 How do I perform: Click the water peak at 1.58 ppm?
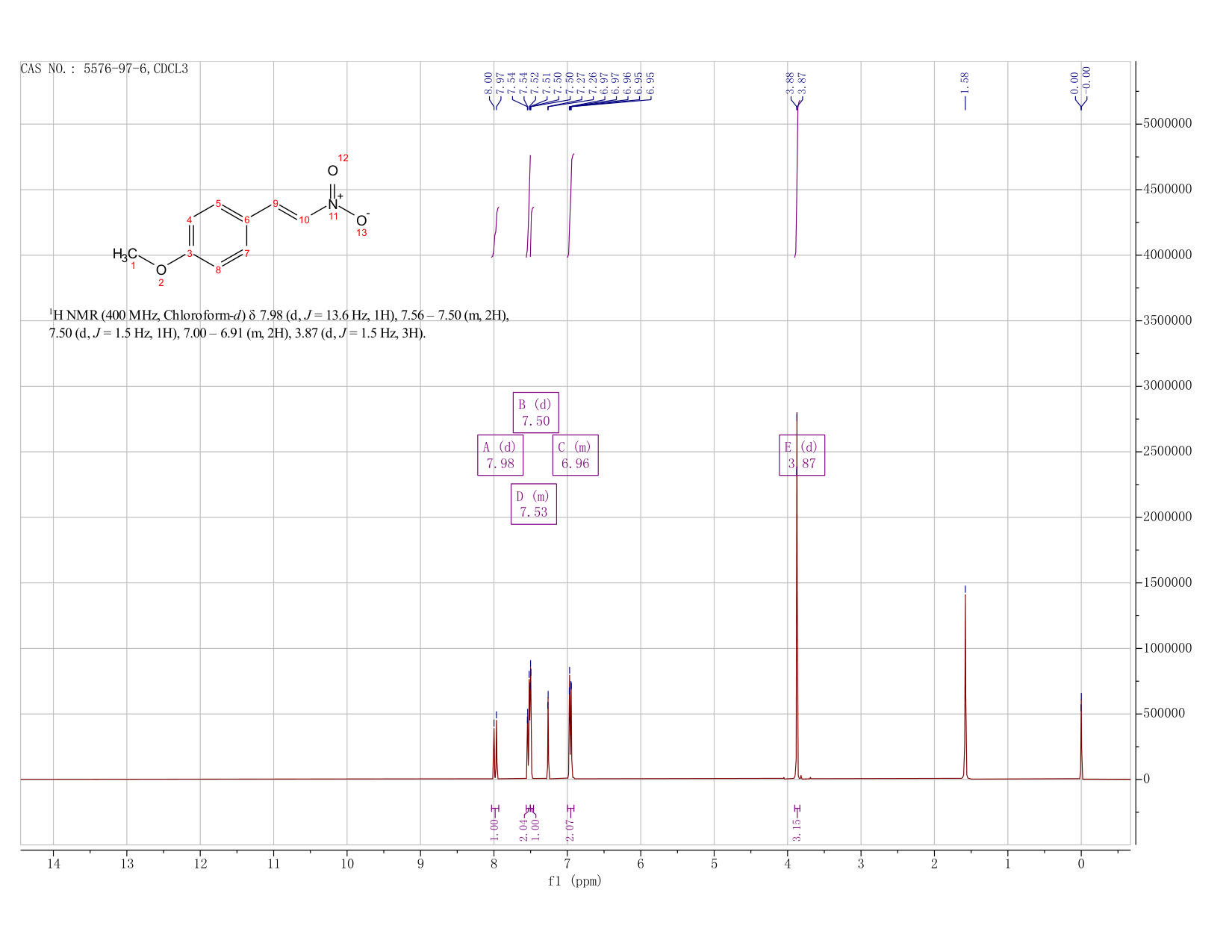[965, 687]
